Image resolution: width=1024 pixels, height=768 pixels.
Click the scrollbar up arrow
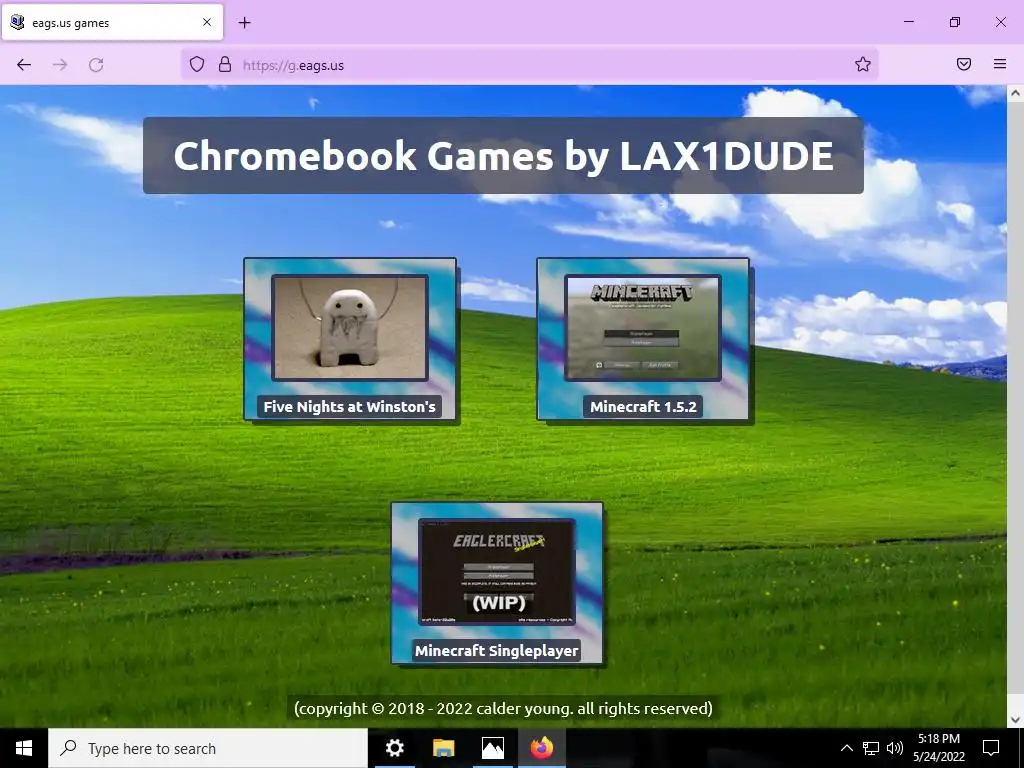pos(1015,93)
